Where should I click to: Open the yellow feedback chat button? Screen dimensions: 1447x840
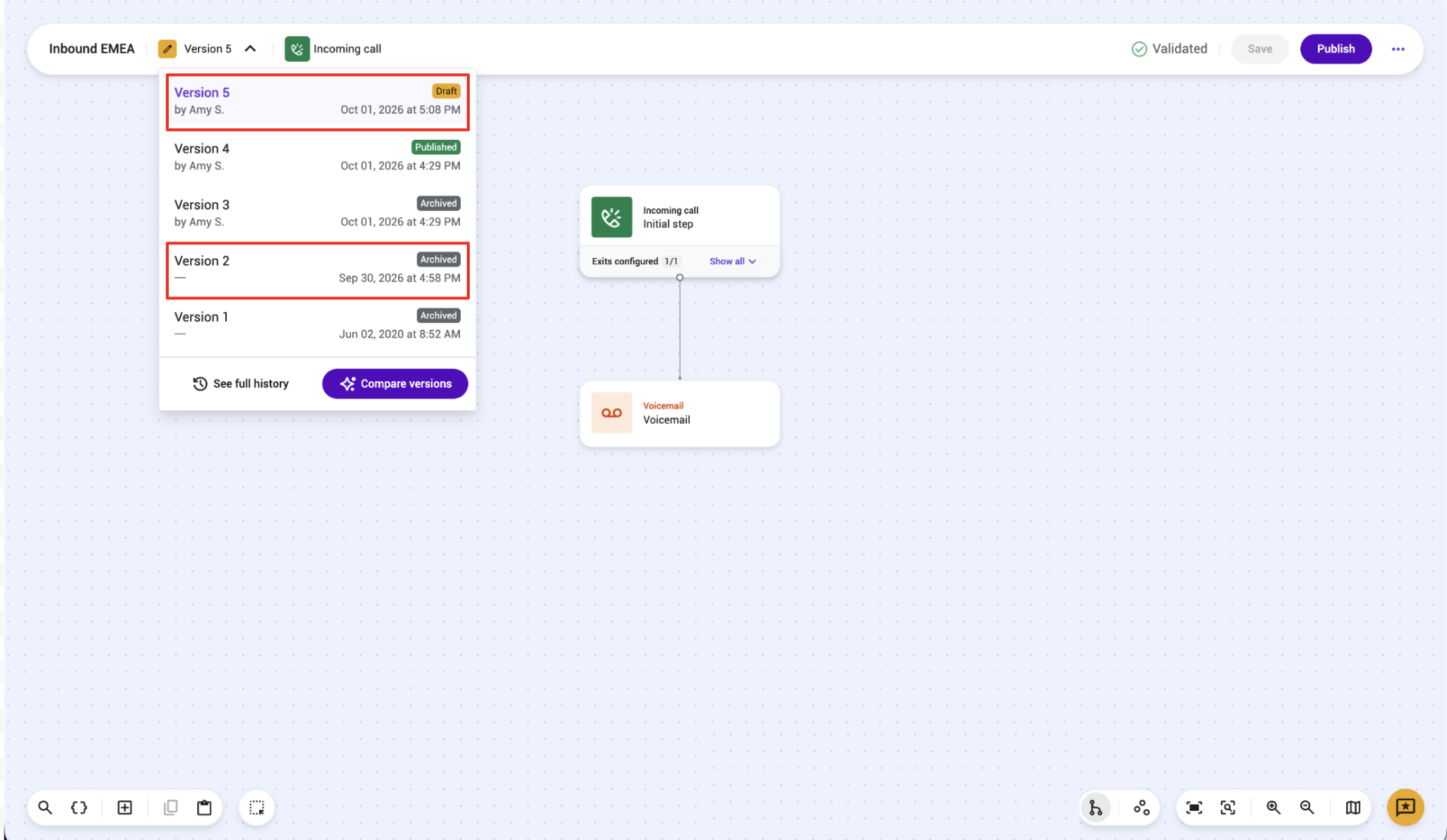click(1405, 807)
